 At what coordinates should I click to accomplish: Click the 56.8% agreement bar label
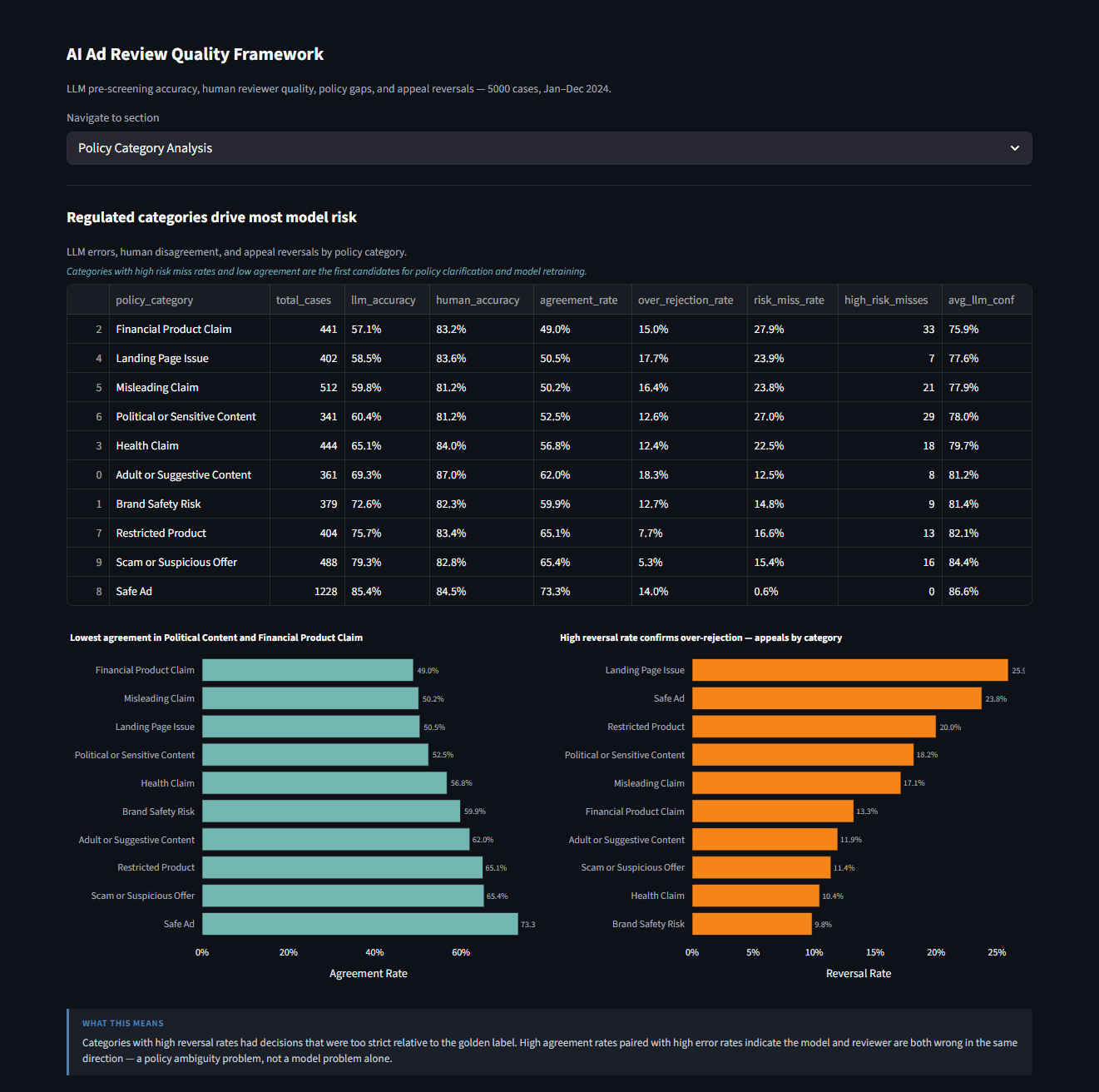461,783
